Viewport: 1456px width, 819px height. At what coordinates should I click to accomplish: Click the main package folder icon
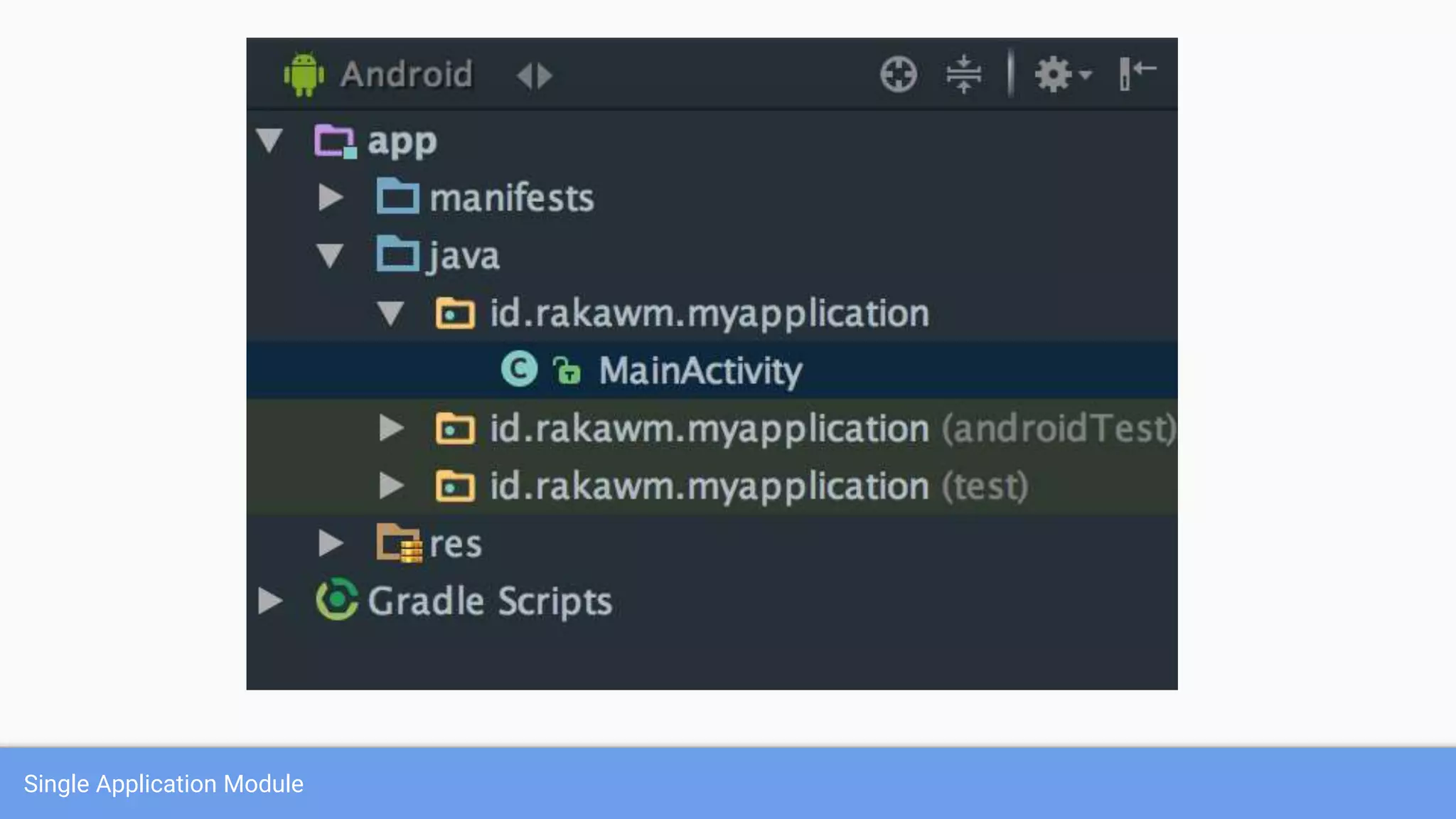pos(455,313)
